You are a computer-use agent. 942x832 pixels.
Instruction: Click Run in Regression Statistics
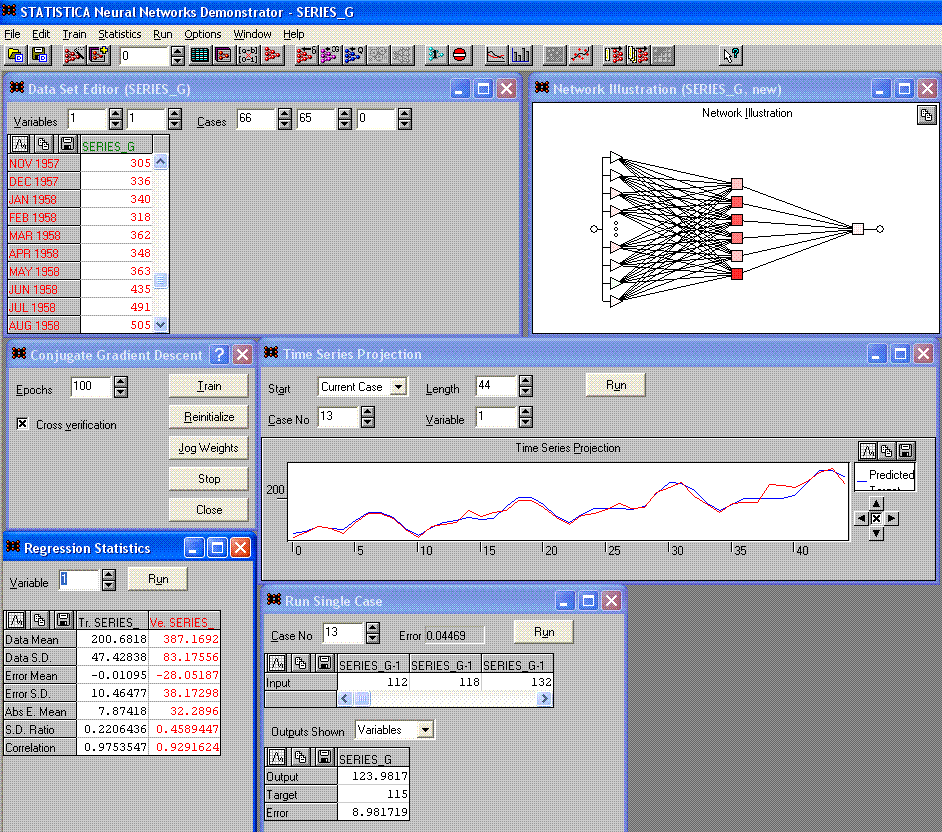point(158,579)
